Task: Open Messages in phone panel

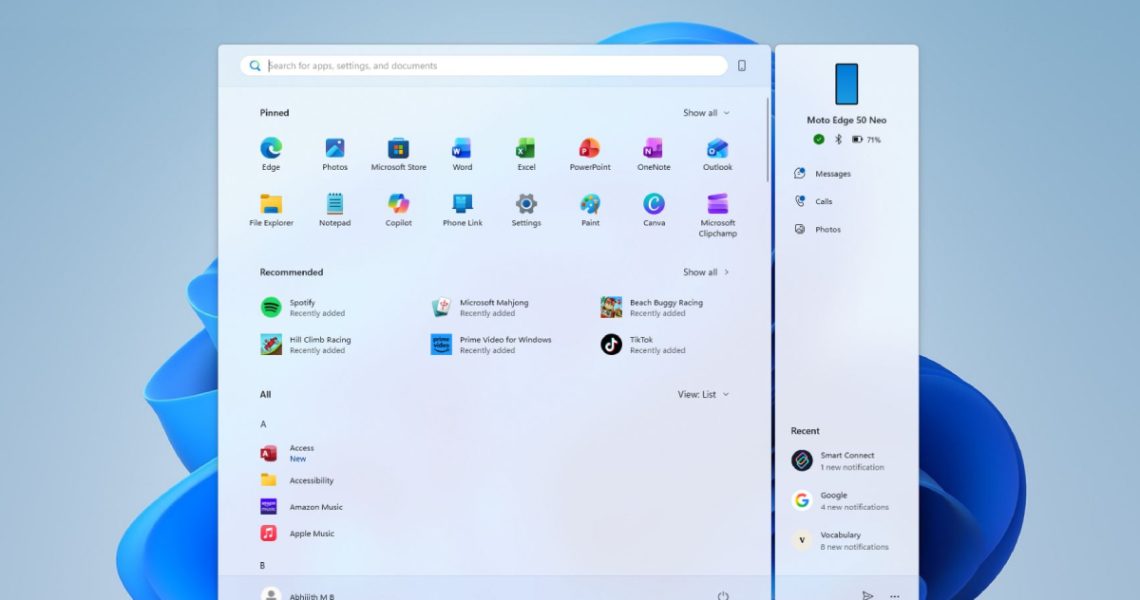Action: 831,174
